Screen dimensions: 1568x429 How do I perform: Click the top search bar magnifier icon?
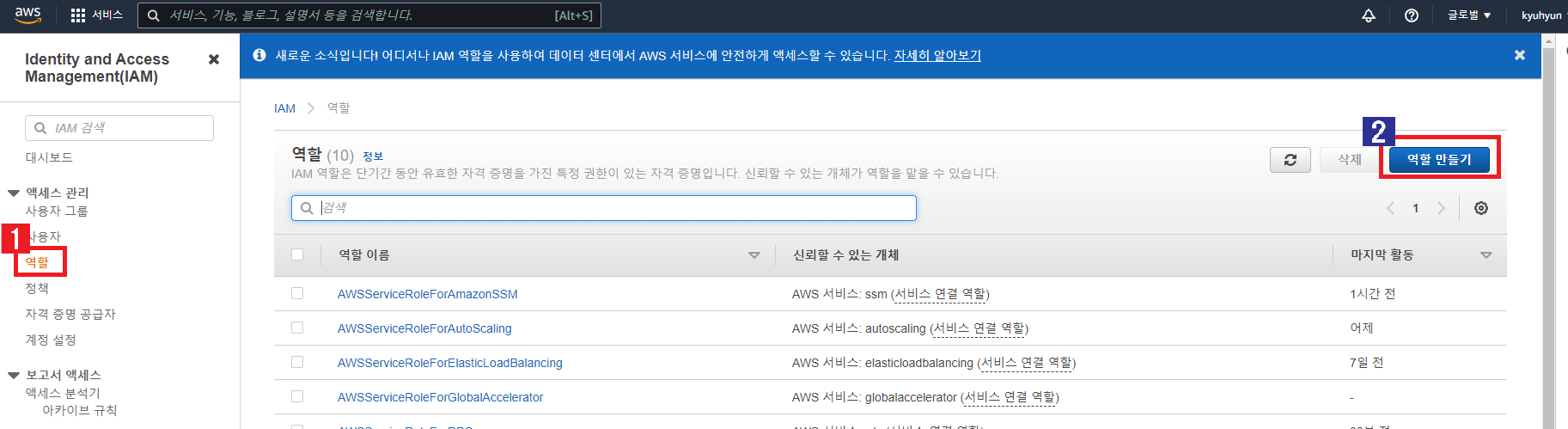pyautogui.click(x=153, y=15)
